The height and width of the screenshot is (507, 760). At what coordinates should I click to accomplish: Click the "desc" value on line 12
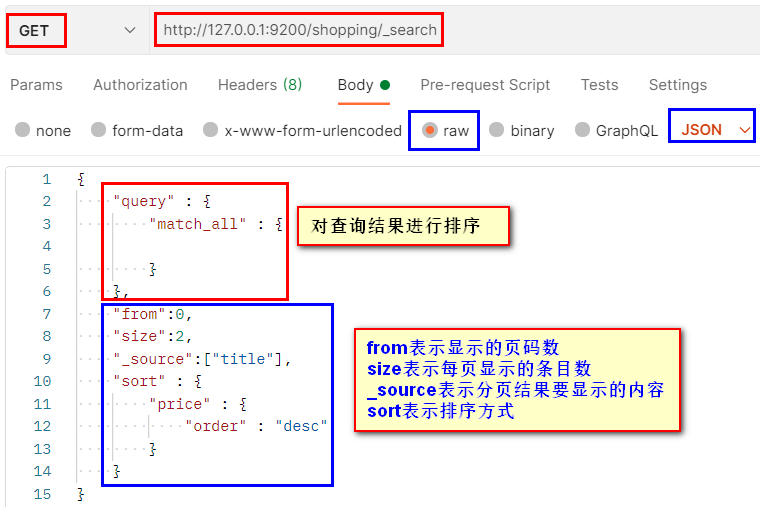[301, 427]
